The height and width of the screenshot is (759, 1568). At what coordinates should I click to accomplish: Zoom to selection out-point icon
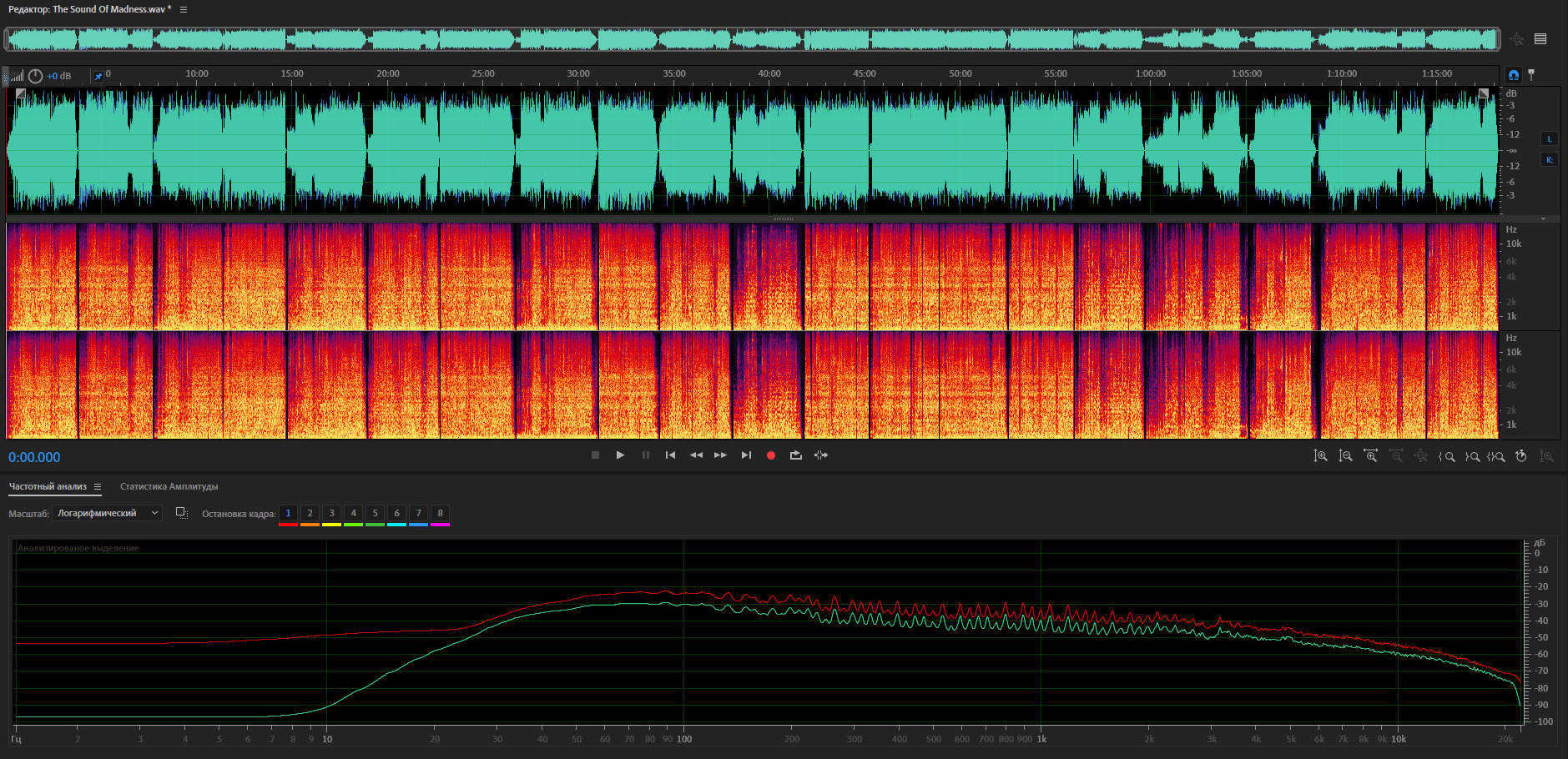(1472, 456)
